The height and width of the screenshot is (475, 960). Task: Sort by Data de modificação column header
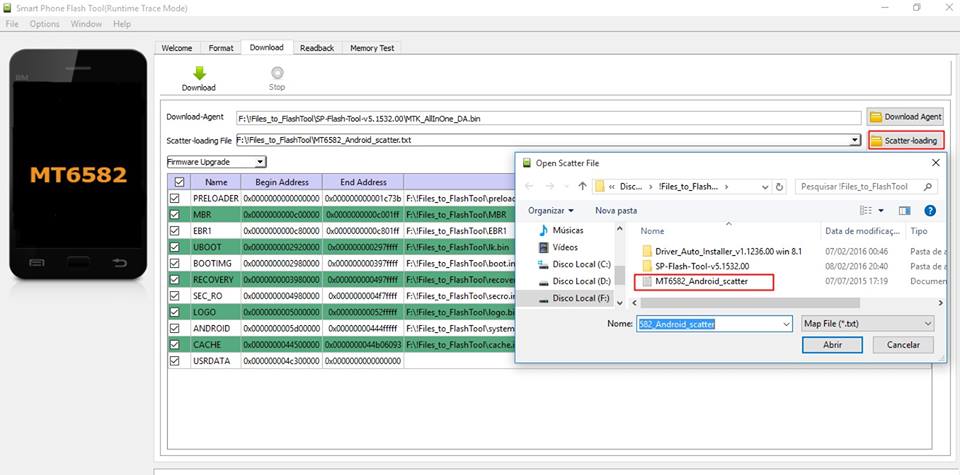point(863,231)
